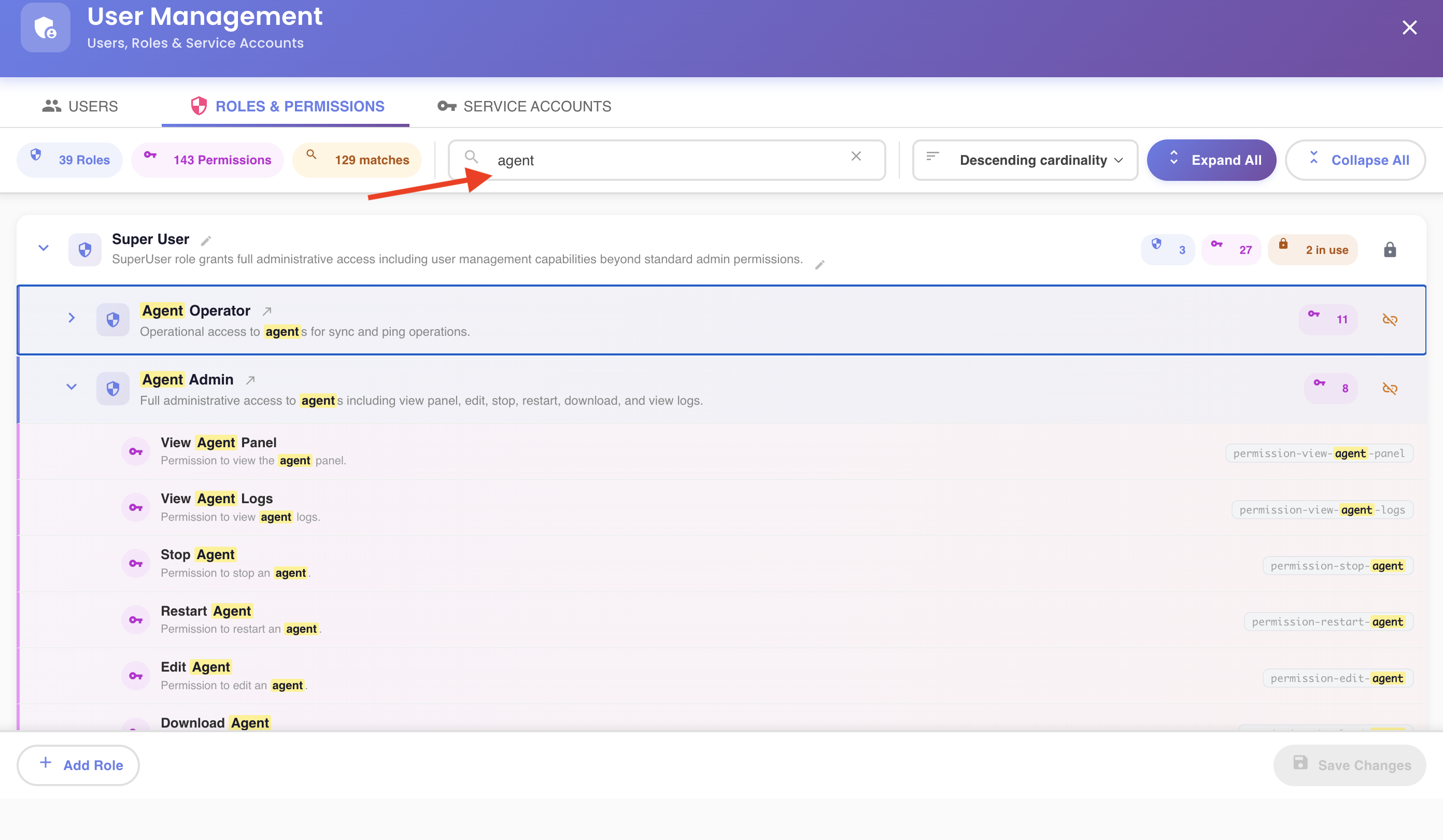Unlink Agent Operator from Super User
Image resolution: width=1443 pixels, height=840 pixels.
(1390, 319)
